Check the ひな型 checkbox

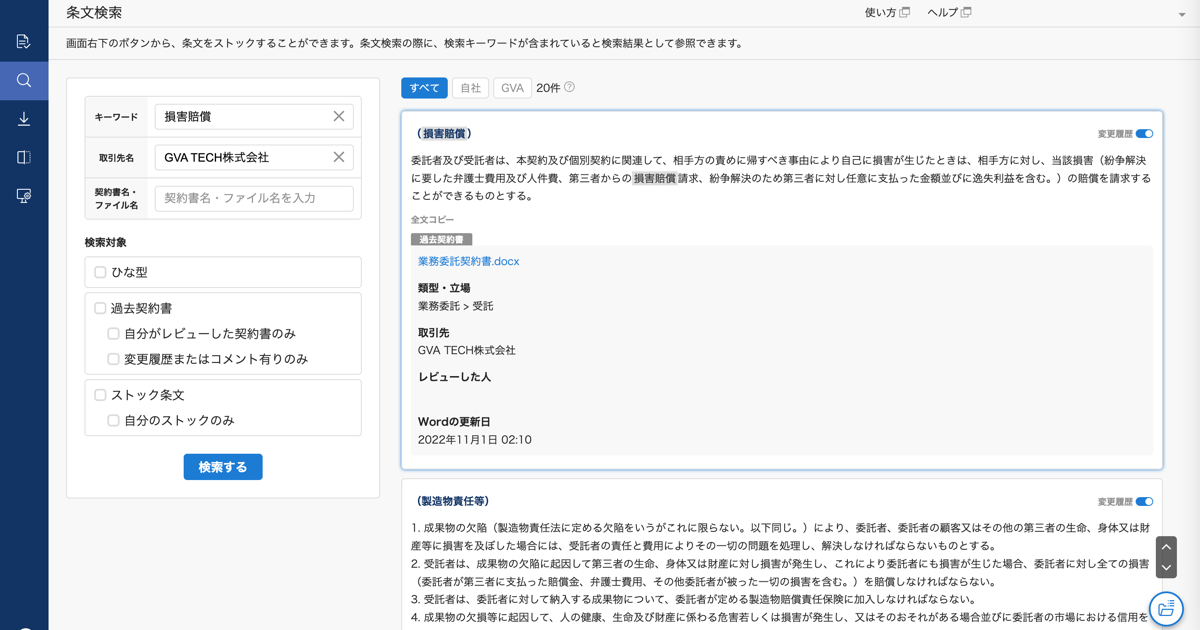click(100, 272)
